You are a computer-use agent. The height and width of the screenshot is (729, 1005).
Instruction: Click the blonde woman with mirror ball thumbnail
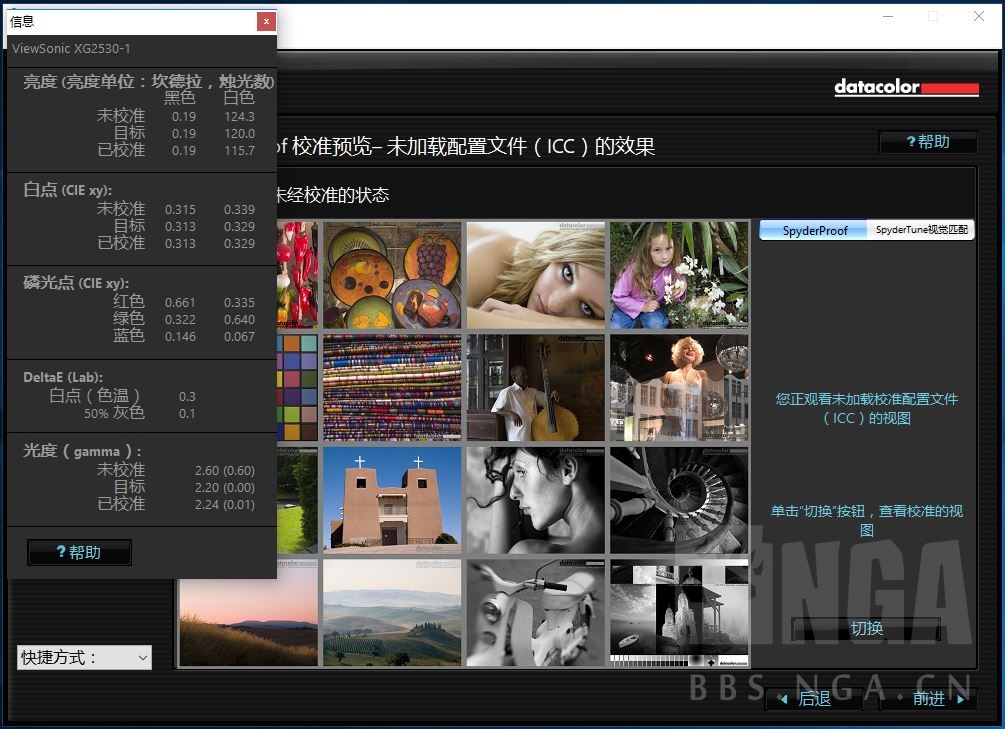click(x=678, y=388)
